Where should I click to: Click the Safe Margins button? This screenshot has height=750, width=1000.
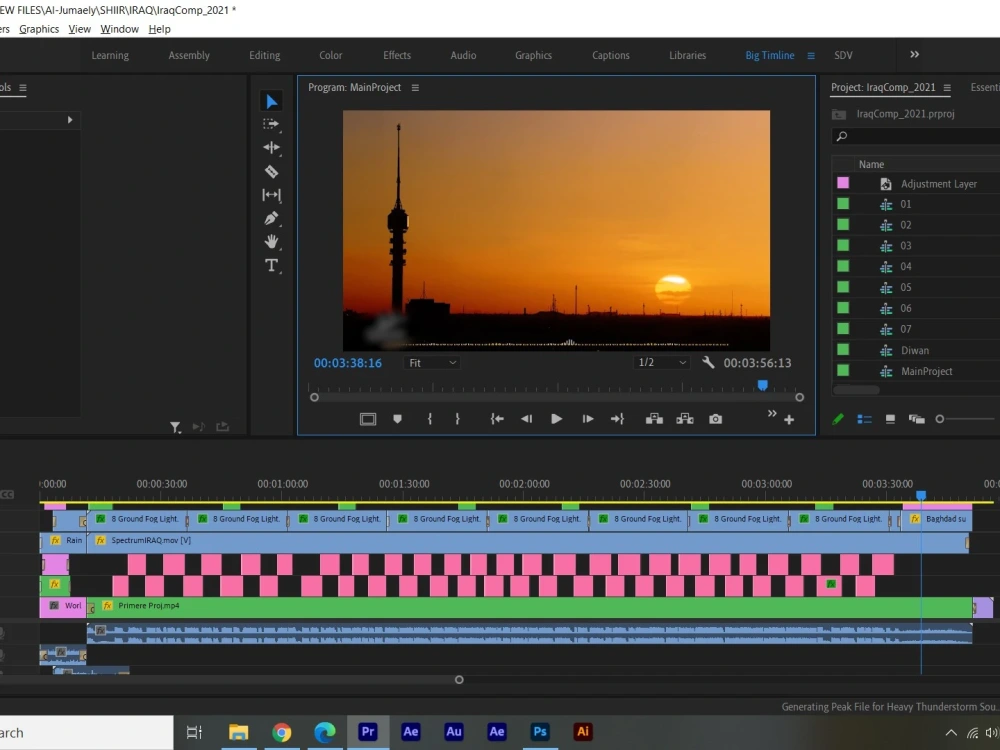(368, 419)
